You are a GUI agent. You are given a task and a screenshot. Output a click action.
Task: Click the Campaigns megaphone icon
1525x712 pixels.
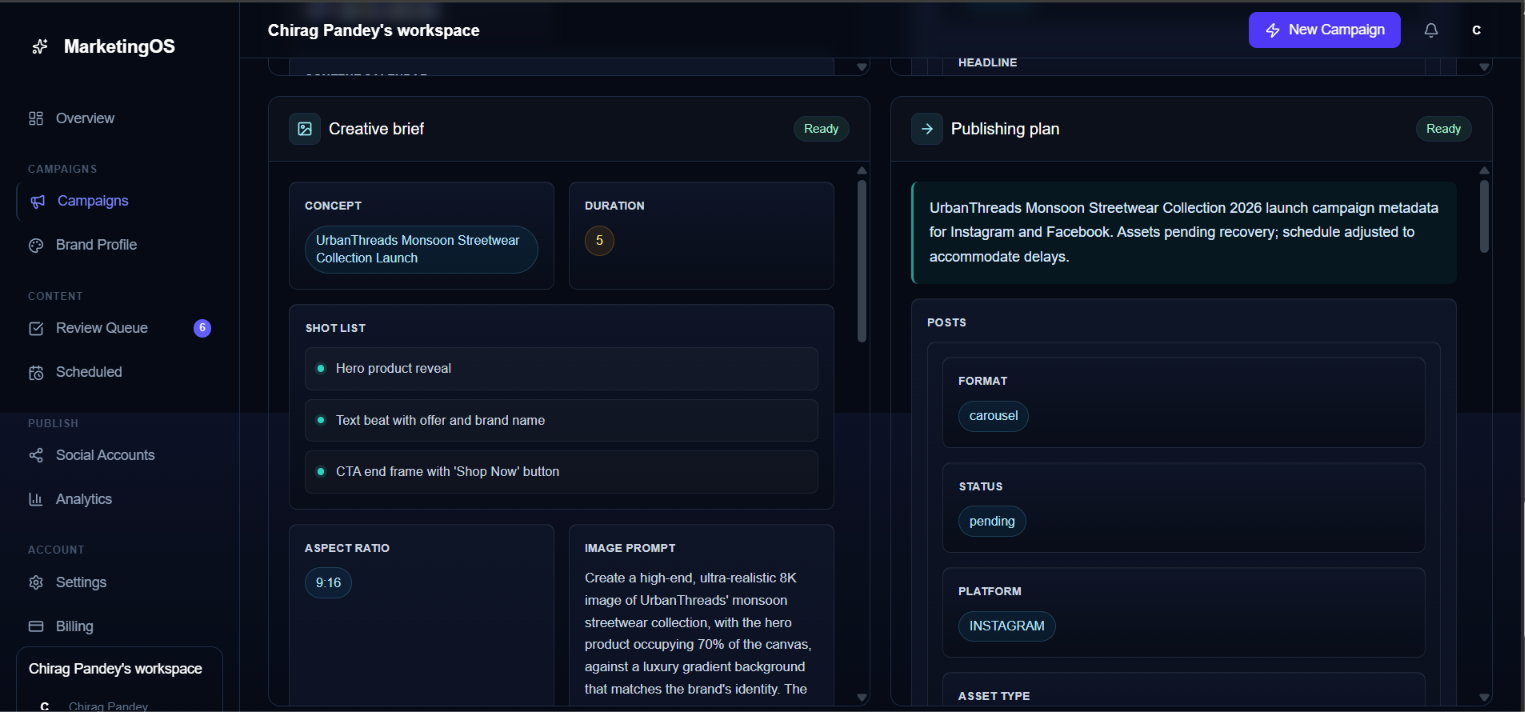38,201
